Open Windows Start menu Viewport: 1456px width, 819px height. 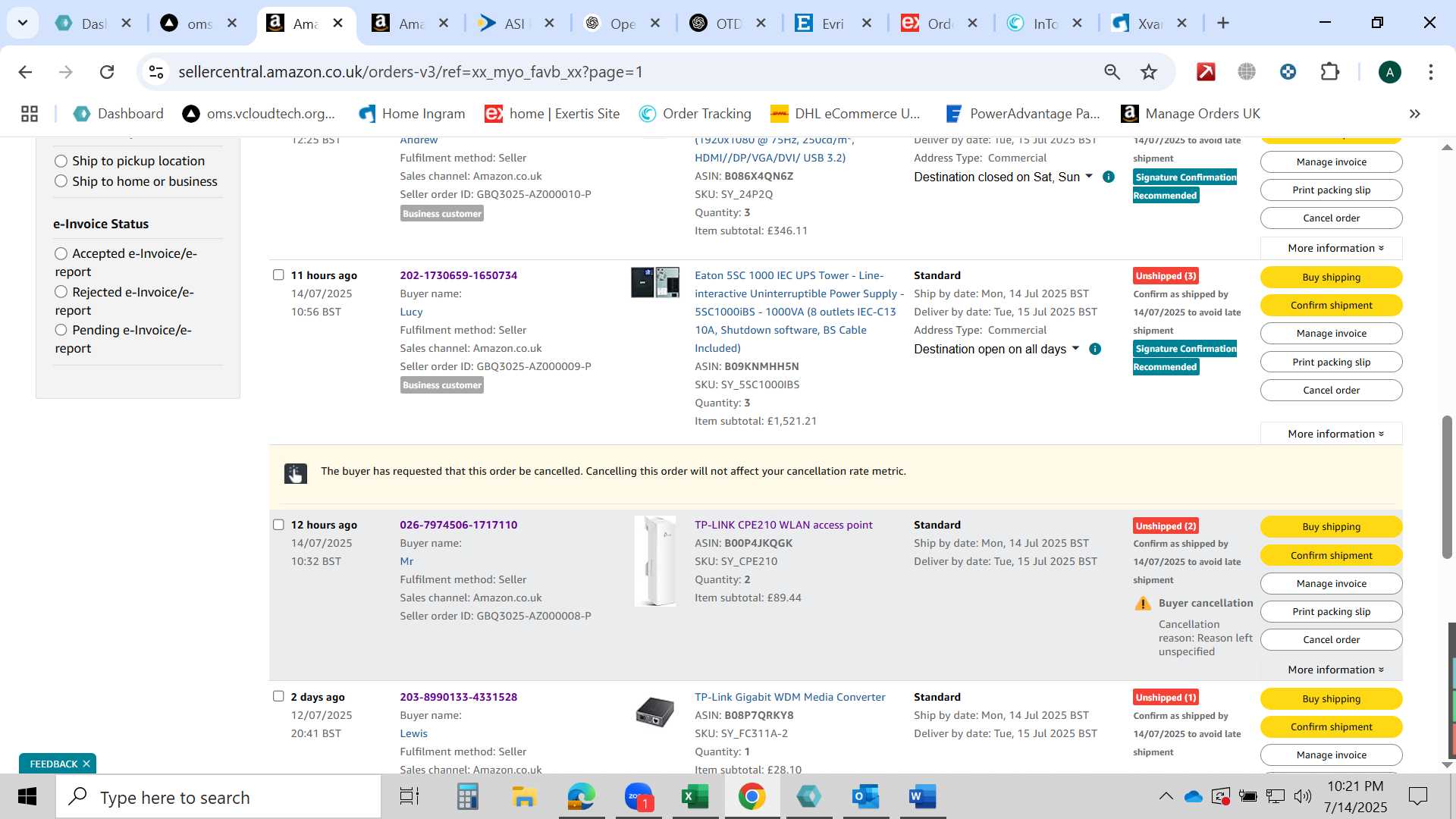pyautogui.click(x=27, y=797)
